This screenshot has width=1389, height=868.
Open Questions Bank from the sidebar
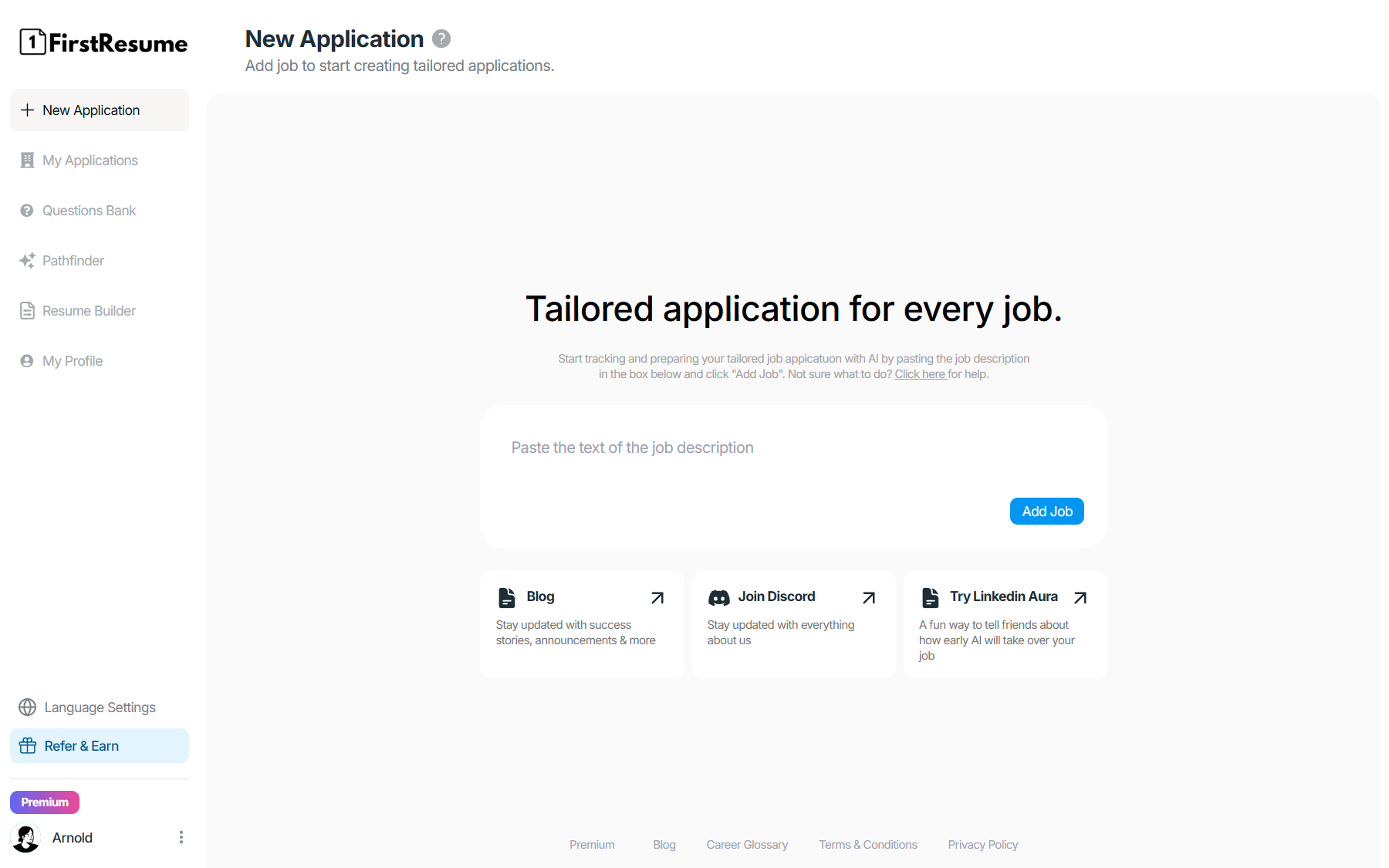click(x=89, y=210)
